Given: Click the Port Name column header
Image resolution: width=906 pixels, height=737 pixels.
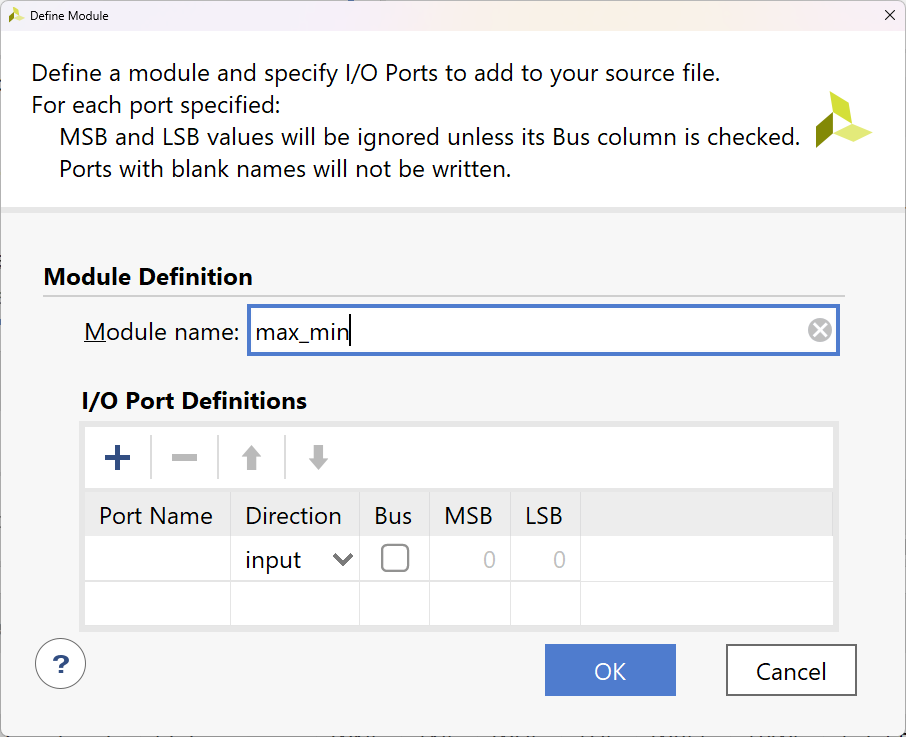Looking at the screenshot, I should coord(156,516).
